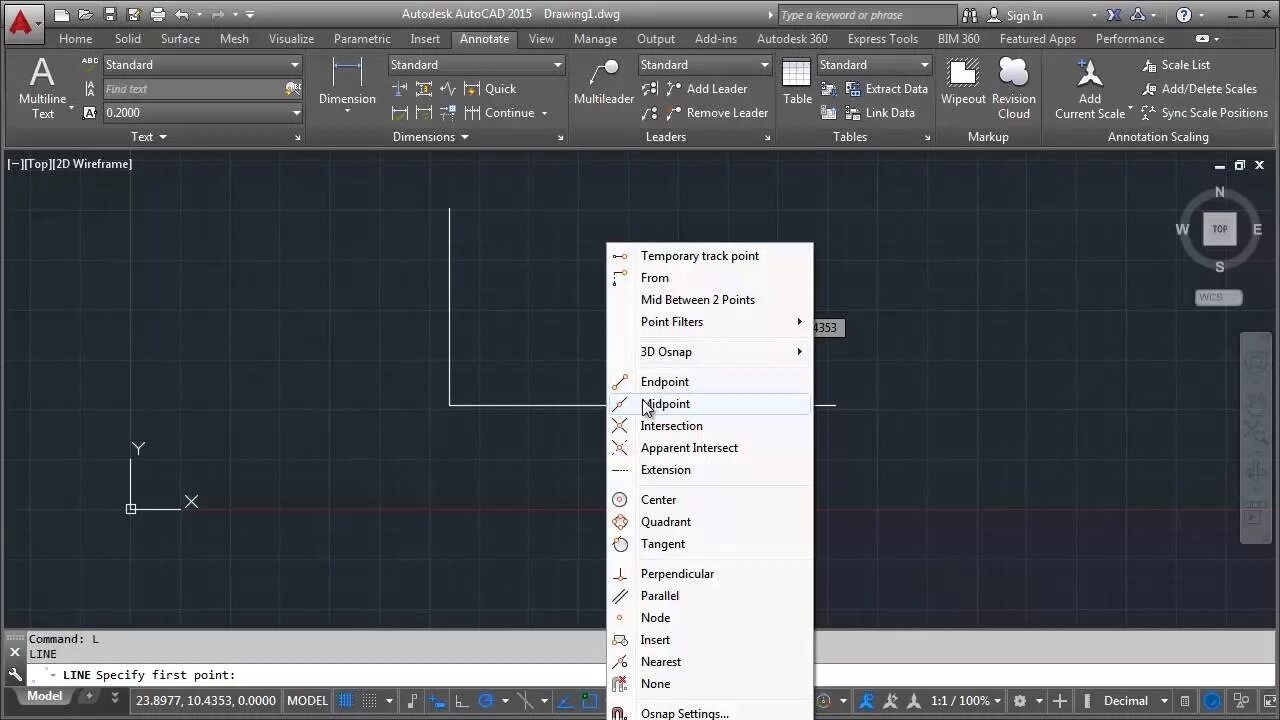Start the Dimension tool
The image size is (1280, 720).
[x=347, y=84]
